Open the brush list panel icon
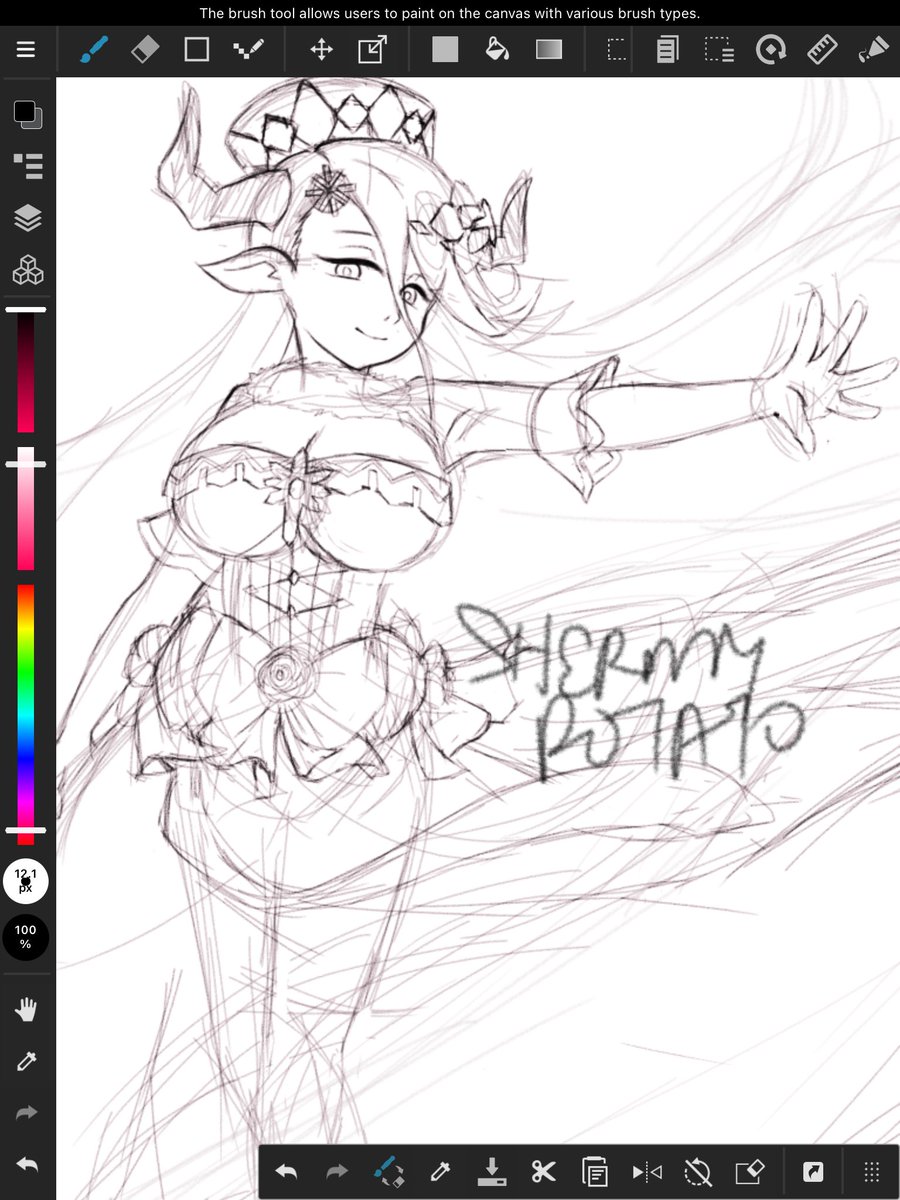 28,166
